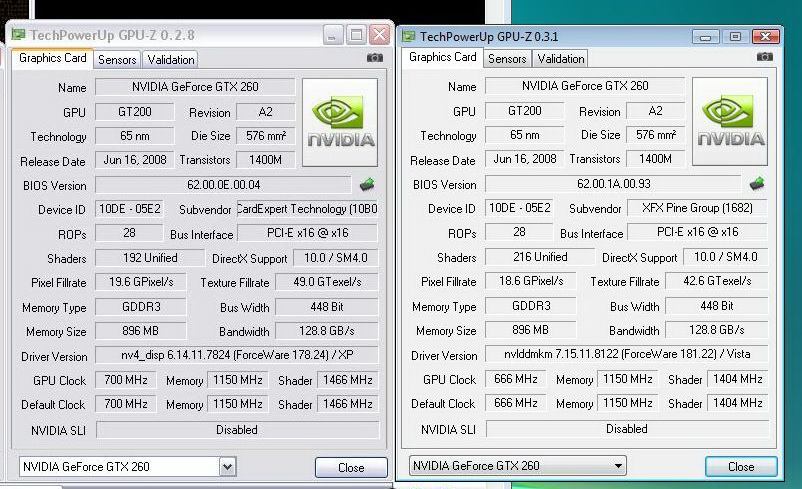This screenshot has width=802, height=489.
Task: Click the 700 MHz GPU Clock value
Action: click(x=125, y=380)
